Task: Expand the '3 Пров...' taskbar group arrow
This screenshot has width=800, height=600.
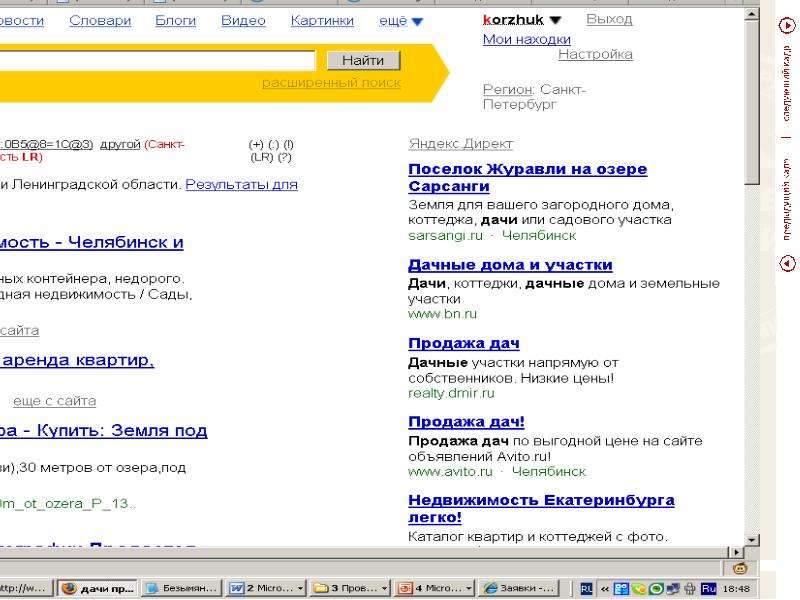Action: tap(384, 589)
